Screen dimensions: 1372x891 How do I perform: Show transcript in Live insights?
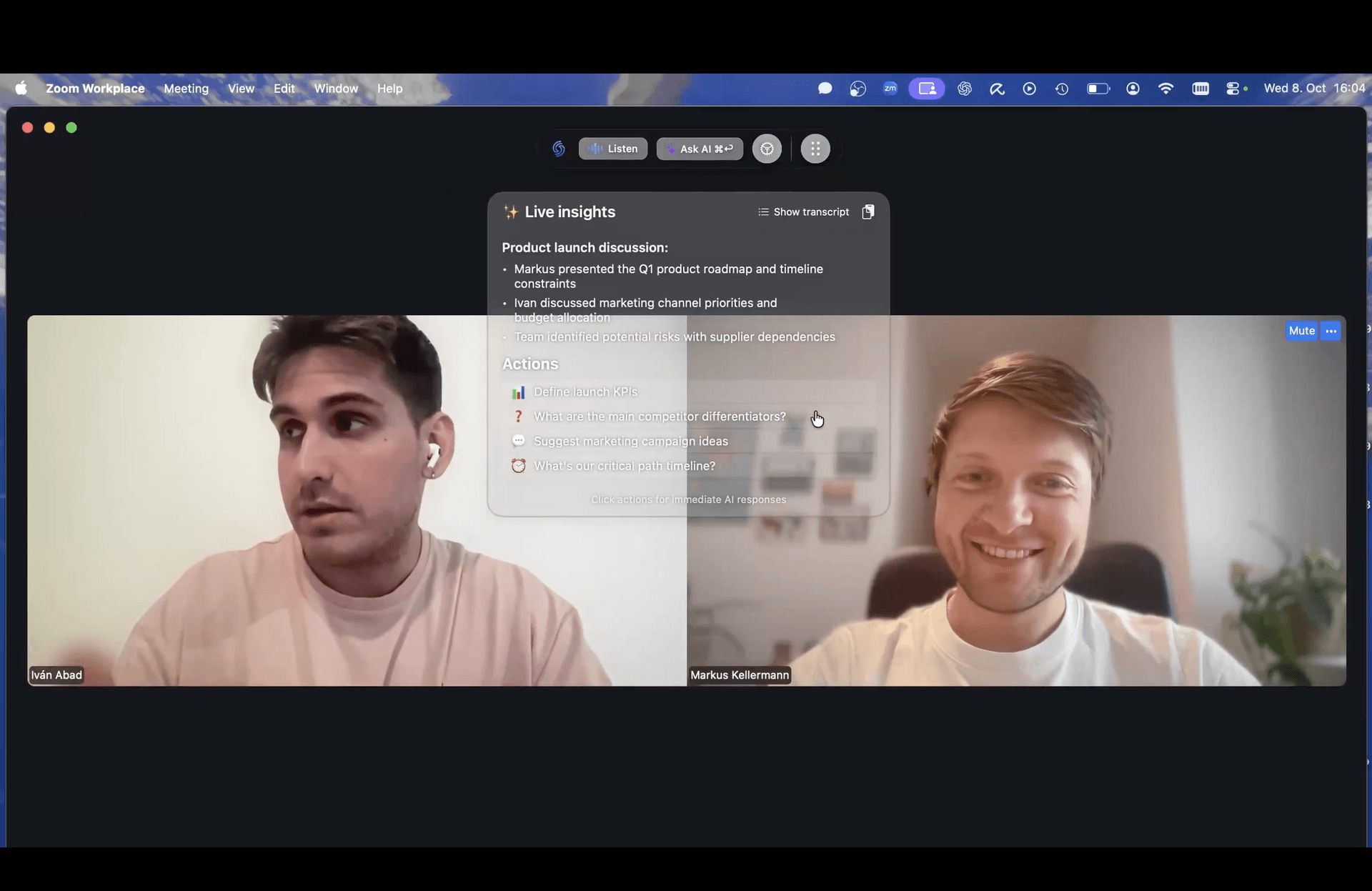point(804,212)
